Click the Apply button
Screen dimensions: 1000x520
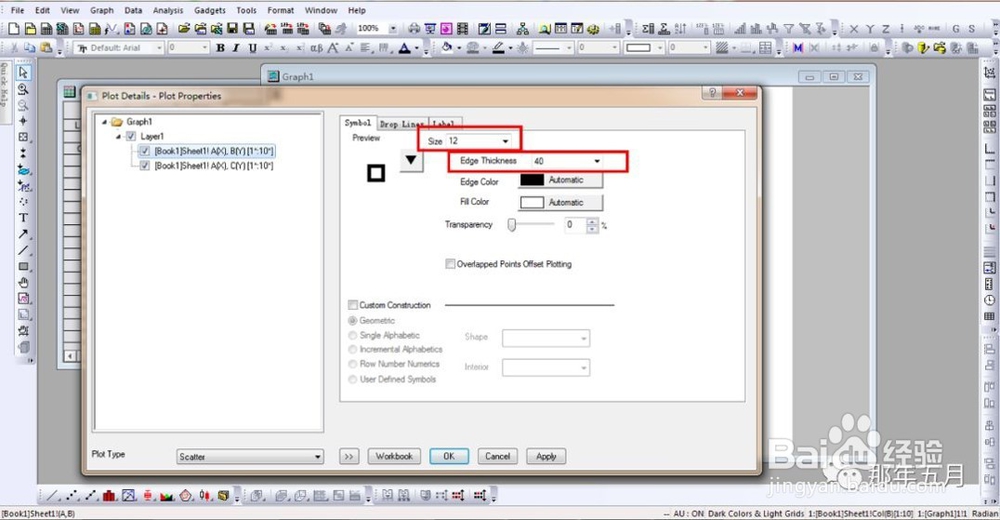tap(546, 456)
